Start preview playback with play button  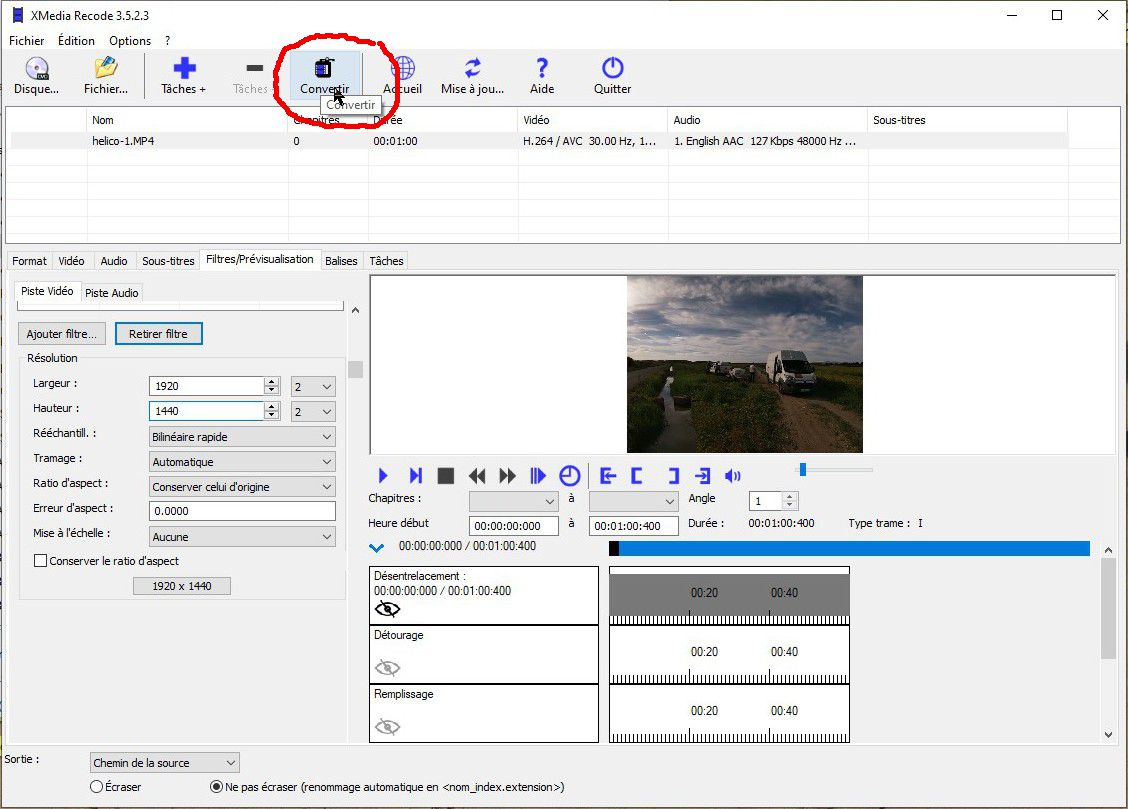(383, 475)
